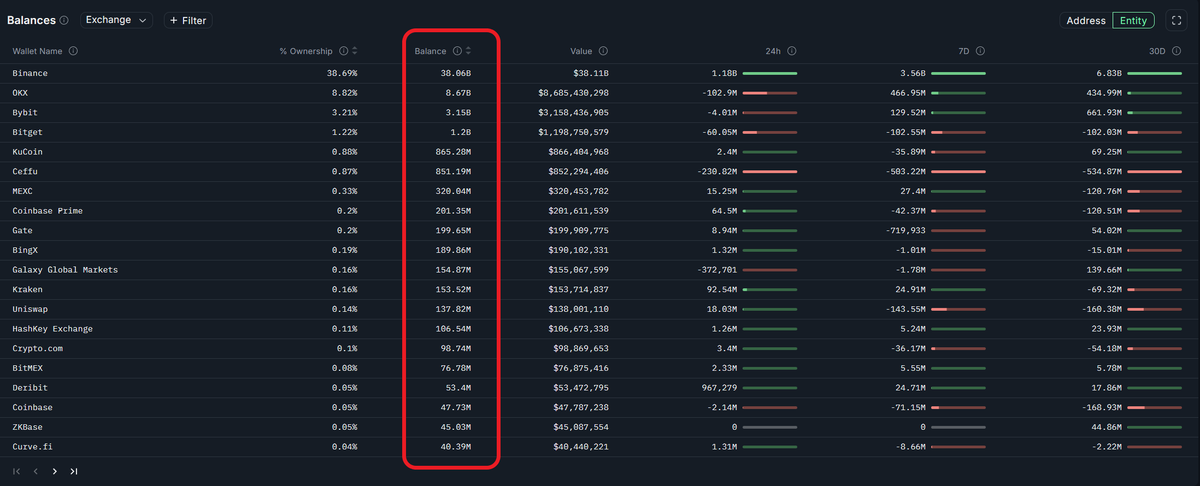The width and height of the screenshot is (1200, 486).
Task: Click the info icon beside 7D header
Action: [x=981, y=51]
